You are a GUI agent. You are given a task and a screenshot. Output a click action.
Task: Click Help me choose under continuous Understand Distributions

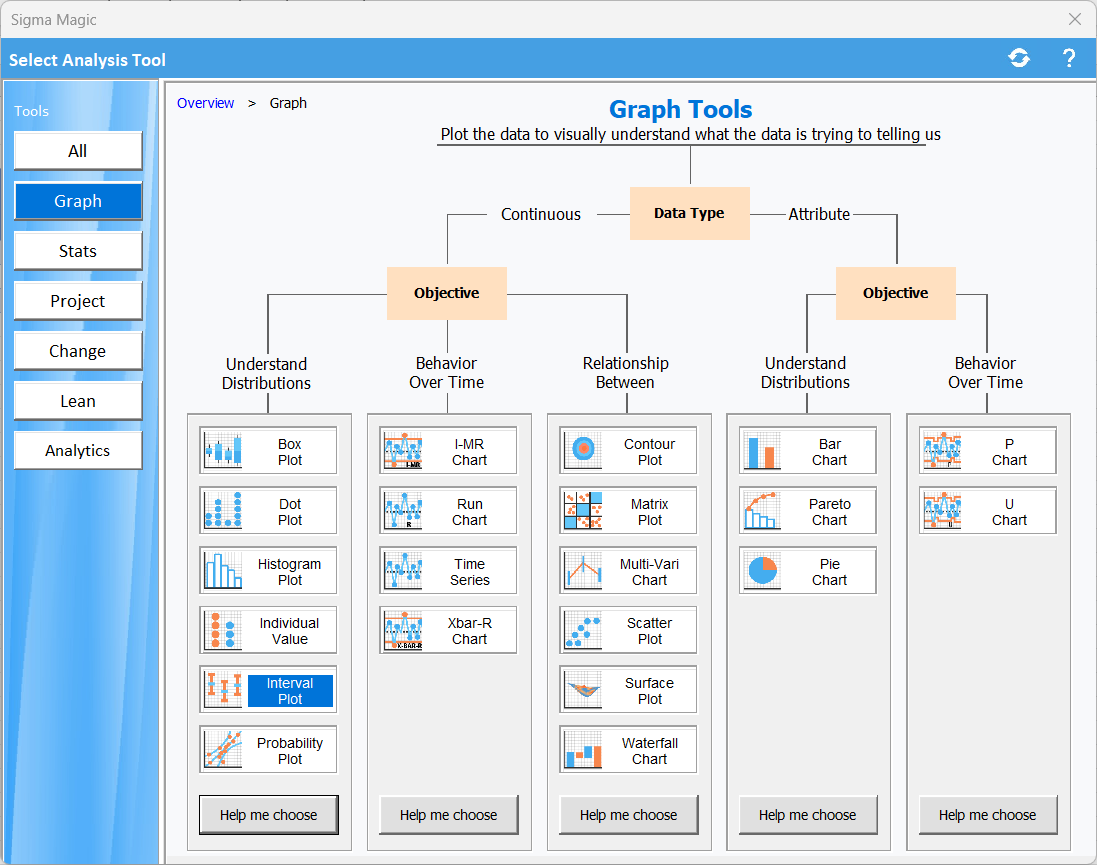coord(269,815)
